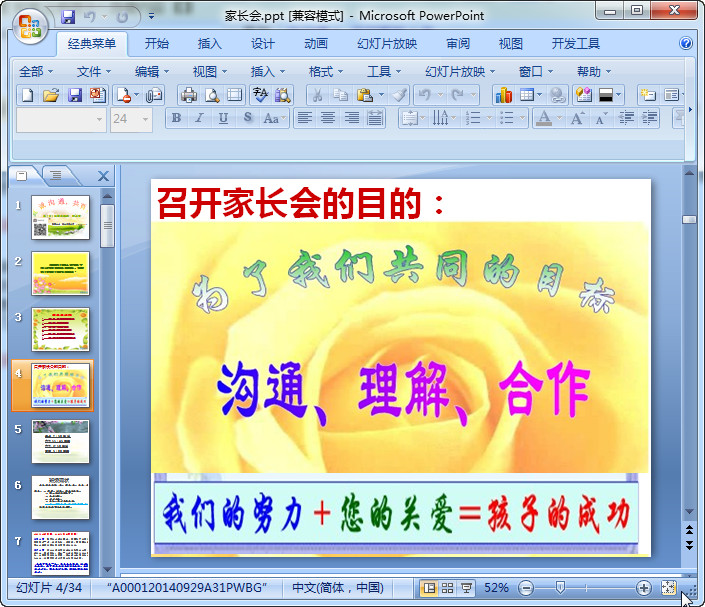Viewport: 705px width, 607px height.
Task: Click the New blank presentation icon
Action: click(x=27, y=95)
